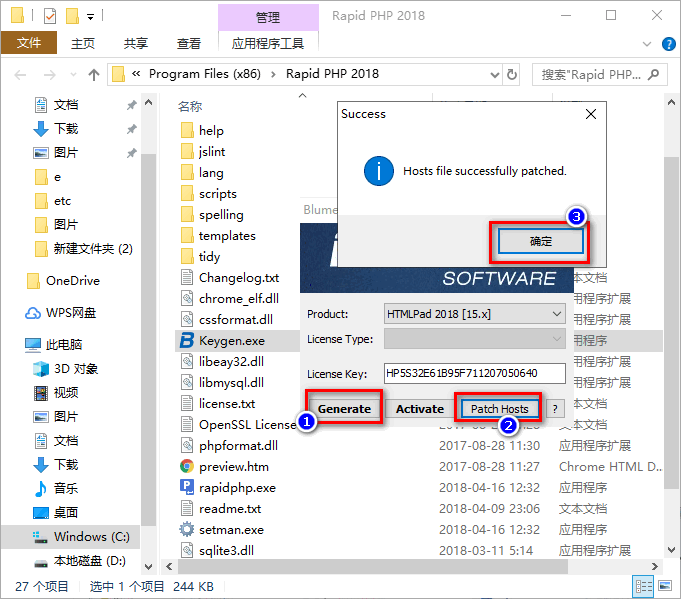The image size is (681, 599).
Task: Click down arrow of navigation pane scrollbar
Action: [148, 566]
